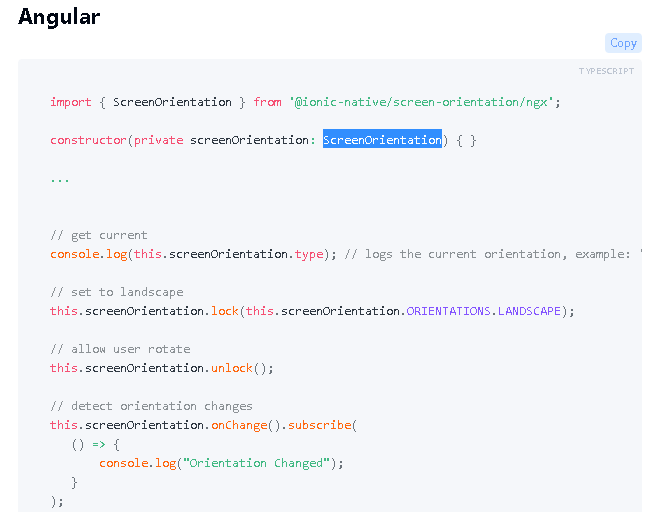Click the Angular heading
661x512 pixels.
59,17
